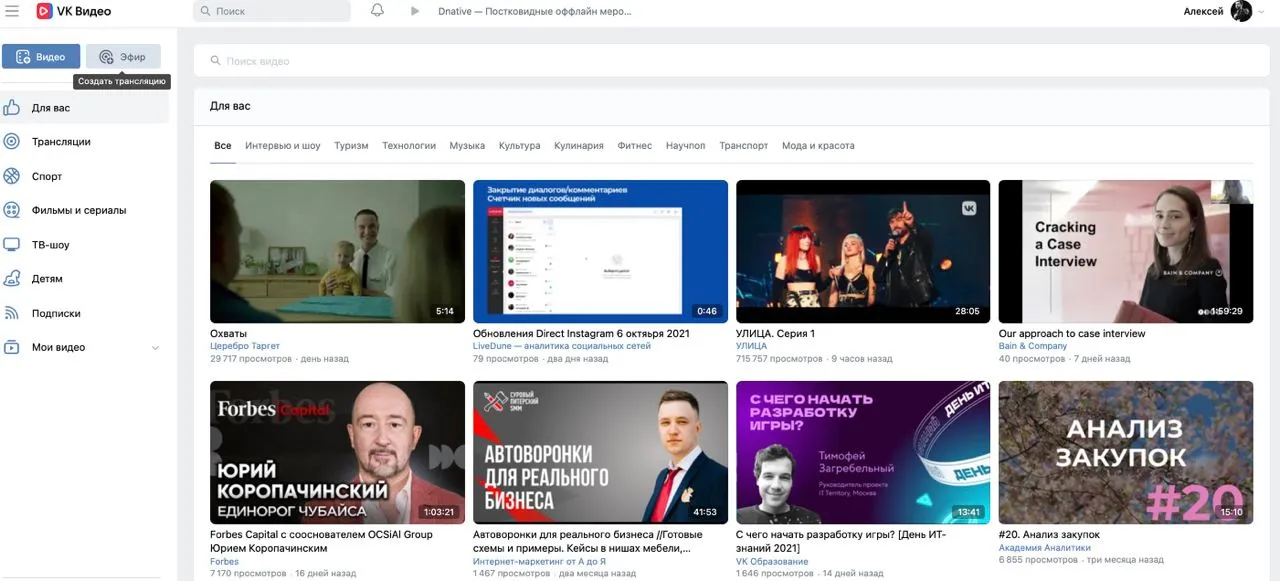Open the Охваты video thumbnail
The height and width of the screenshot is (581, 1280).
tap(337, 251)
